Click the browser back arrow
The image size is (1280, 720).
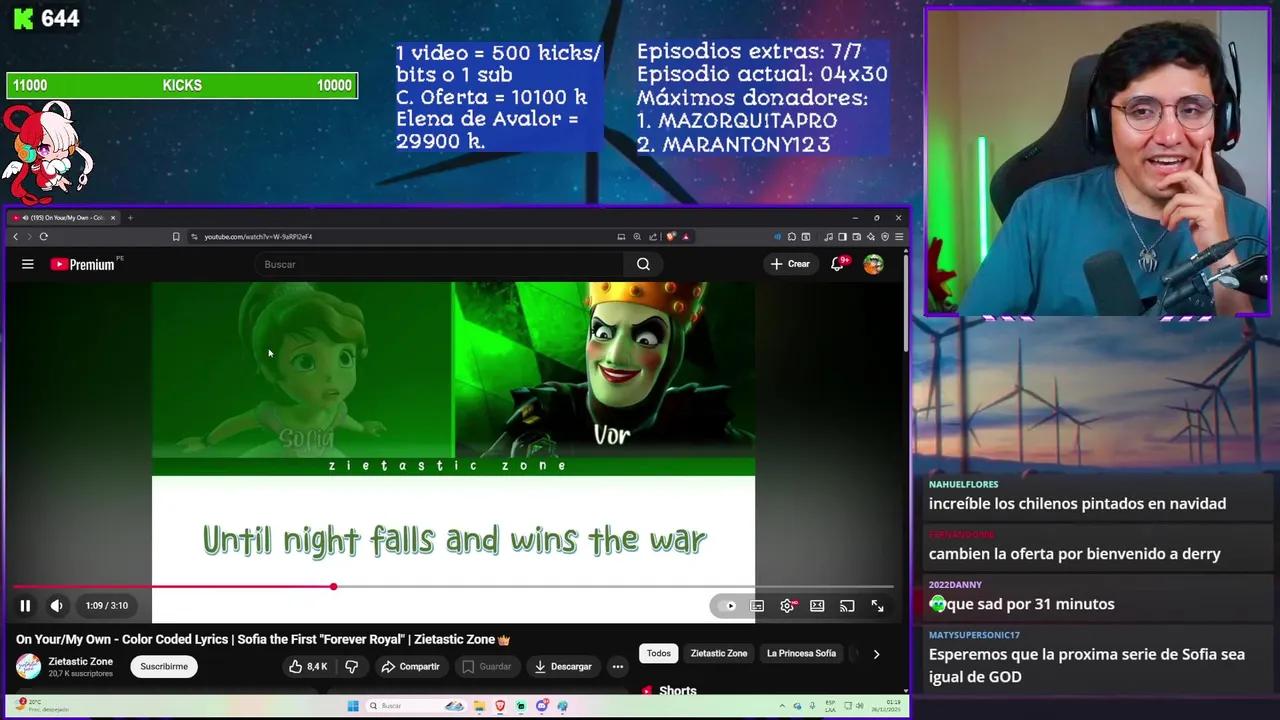(x=15, y=237)
